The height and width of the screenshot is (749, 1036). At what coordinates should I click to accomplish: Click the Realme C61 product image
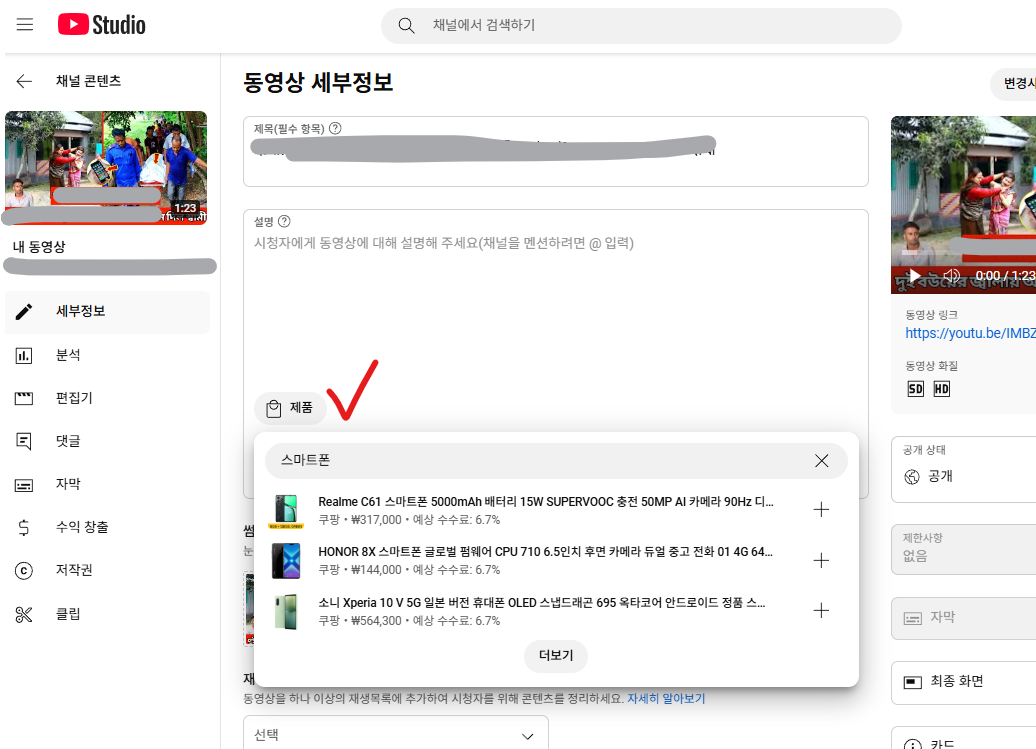point(286,511)
